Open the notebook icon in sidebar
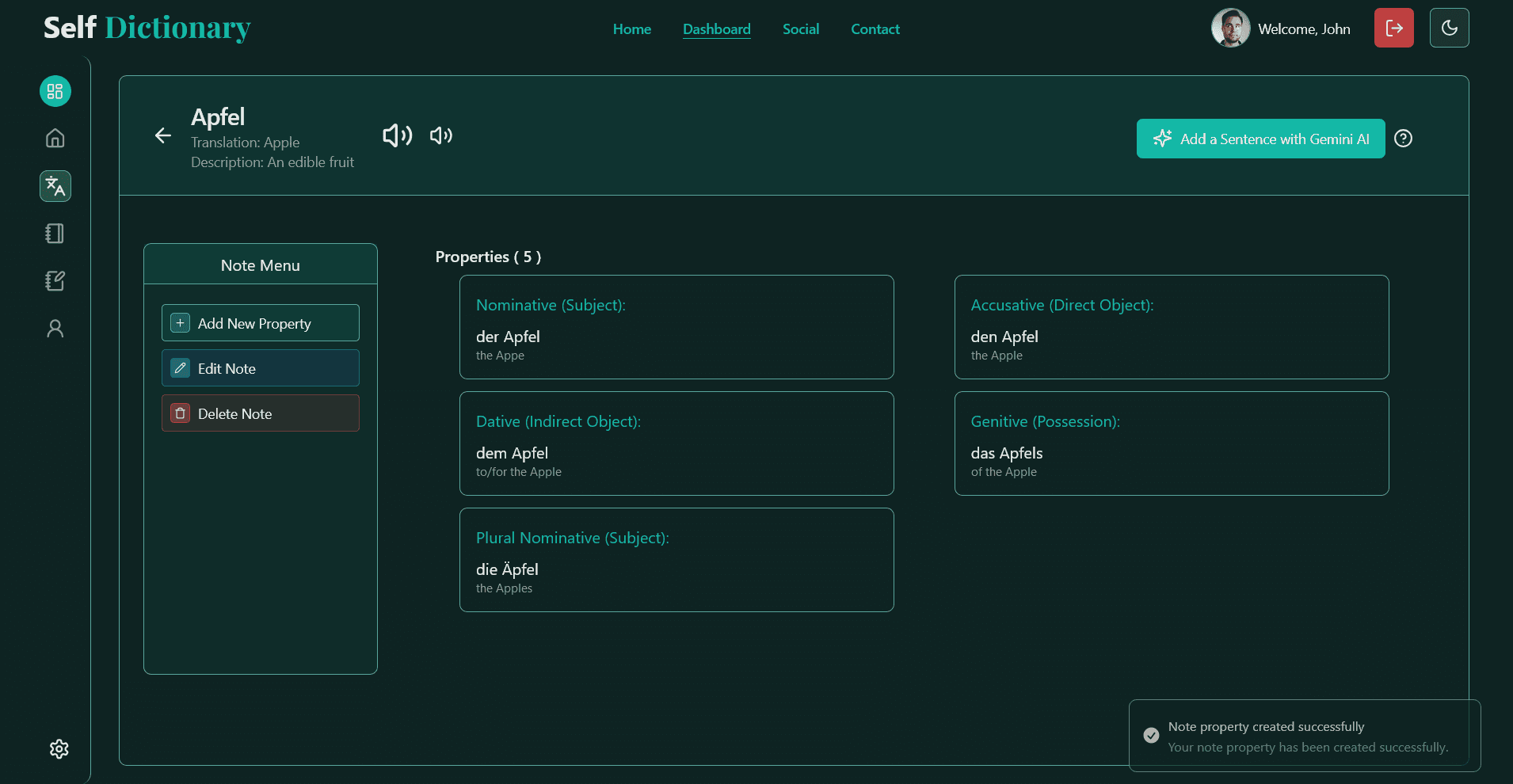 pos(55,234)
